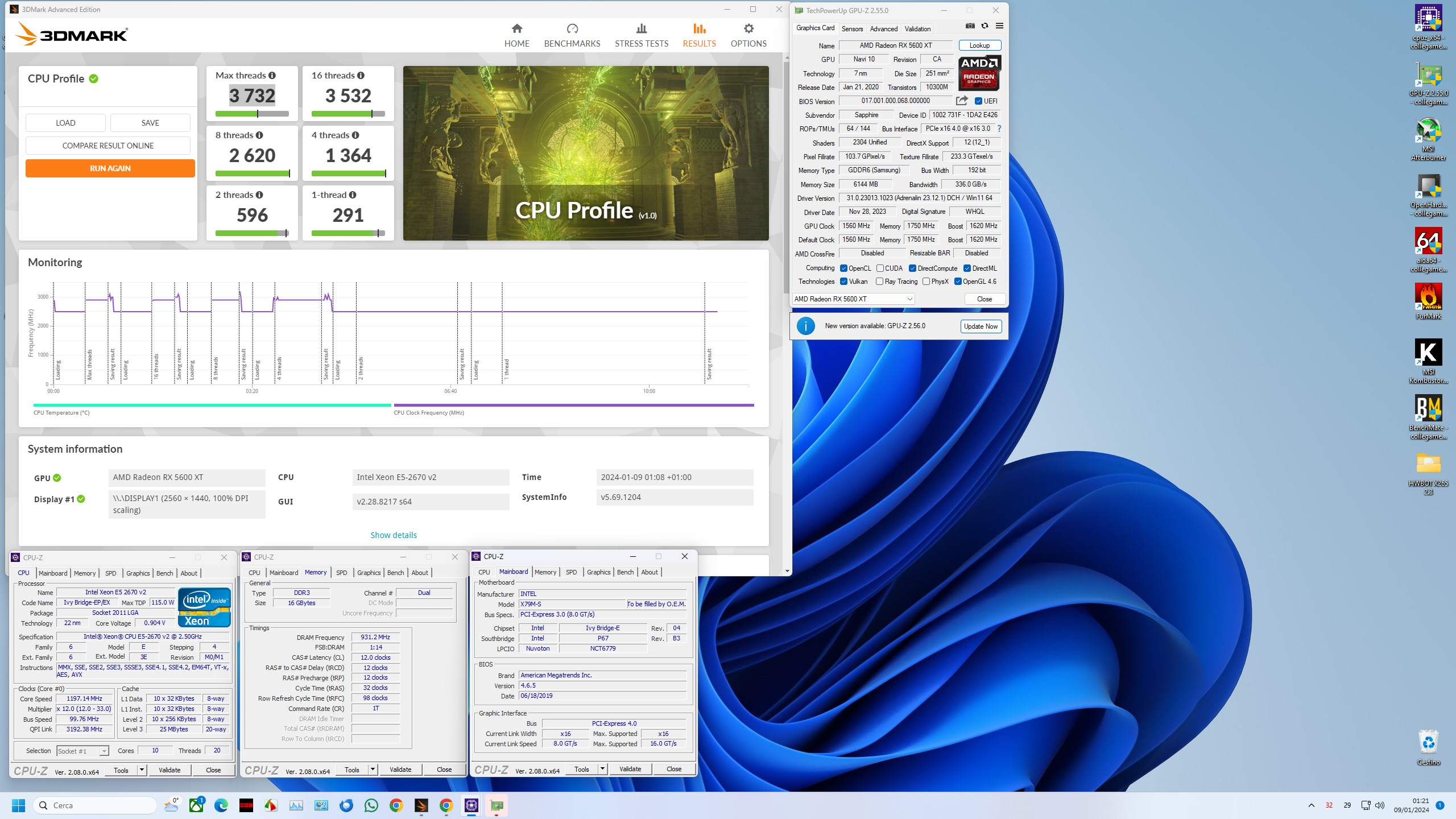Click Compare Result Online
This screenshot has height=819, width=1456.
point(108,146)
